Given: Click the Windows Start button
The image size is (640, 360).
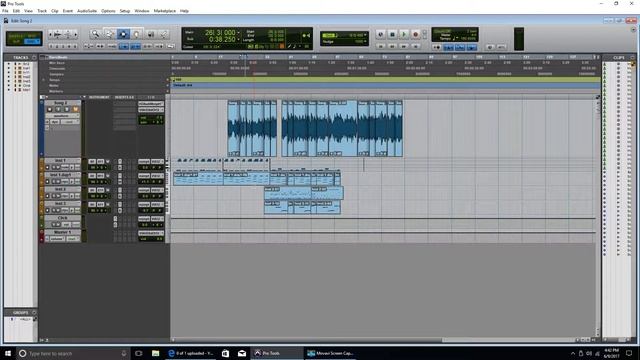Looking at the screenshot, I should pyautogui.click(x=8, y=353).
